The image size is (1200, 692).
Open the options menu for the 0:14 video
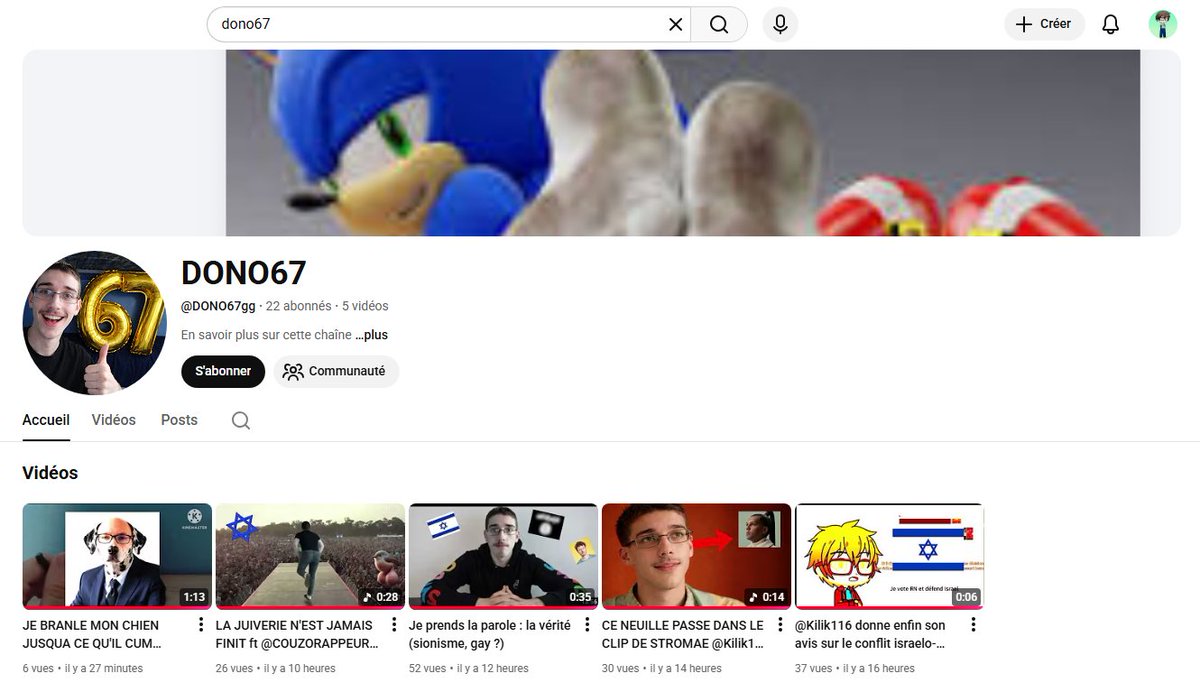tap(780, 625)
